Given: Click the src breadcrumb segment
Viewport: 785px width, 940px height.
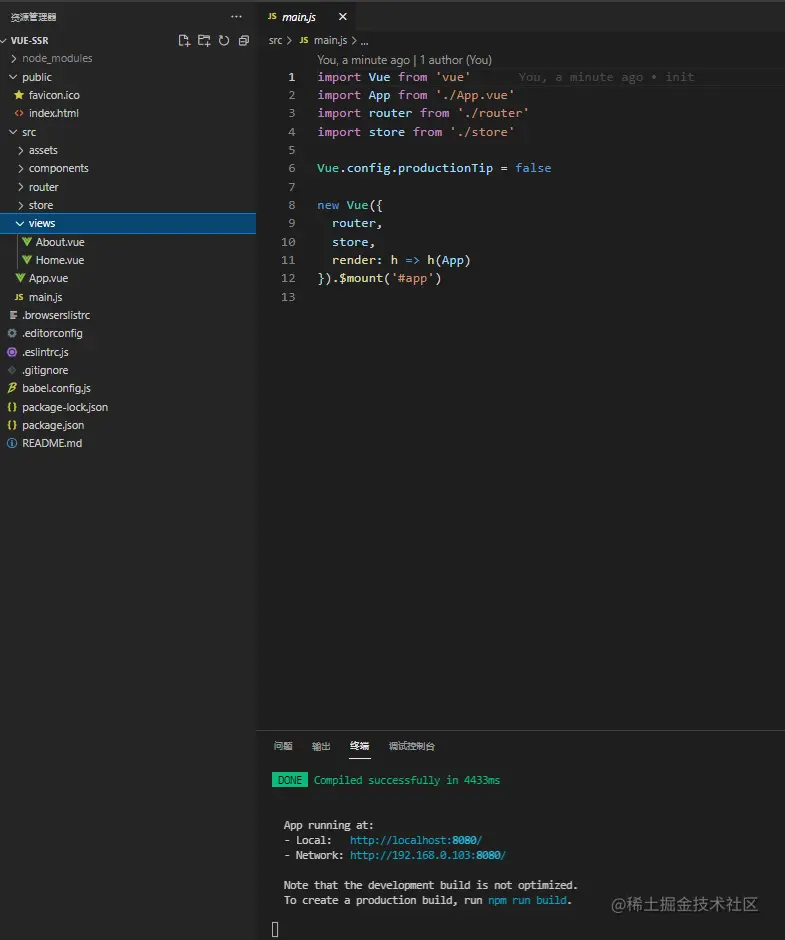Looking at the screenshot, I should (x=275, y=40).
